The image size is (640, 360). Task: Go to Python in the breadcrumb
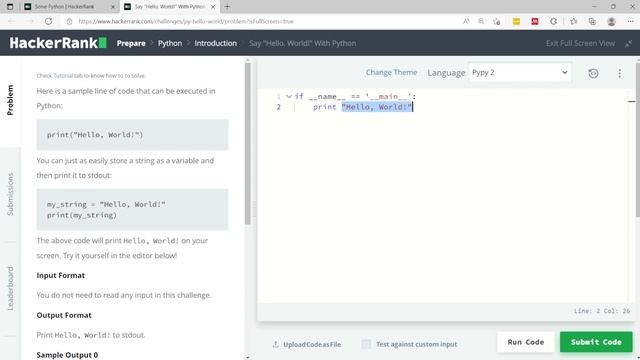(x=170, y=43)
